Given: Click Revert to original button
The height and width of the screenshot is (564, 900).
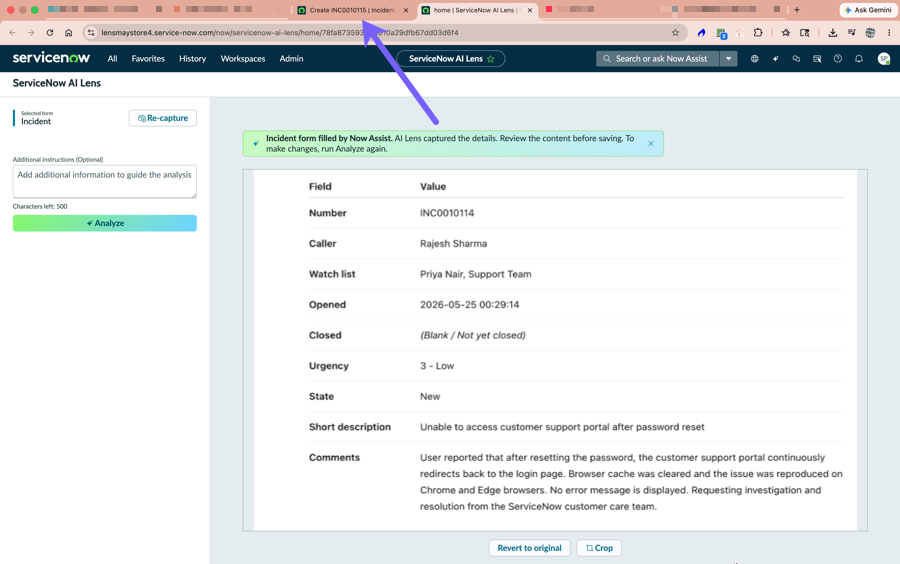Looking at the screenshot, I should 529,548.
